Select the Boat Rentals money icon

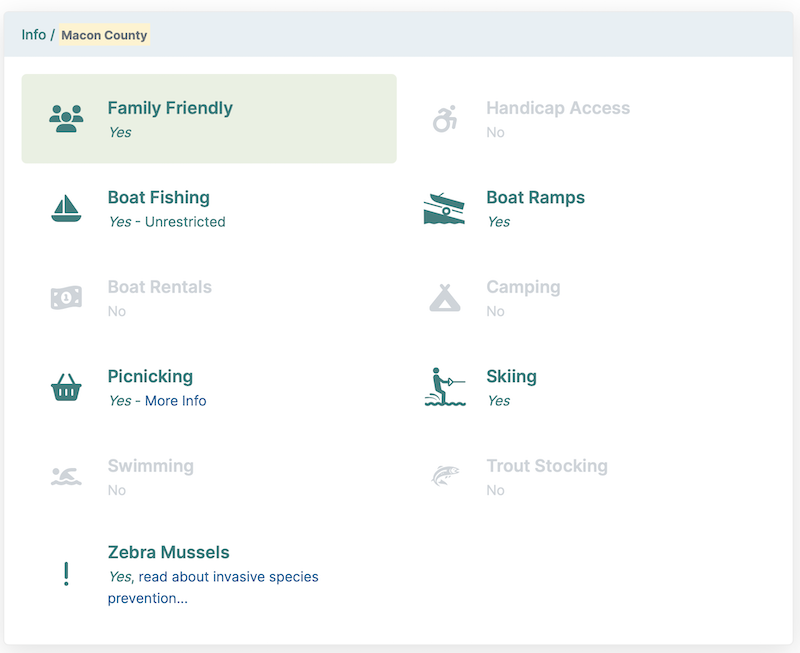pos(66,295)
